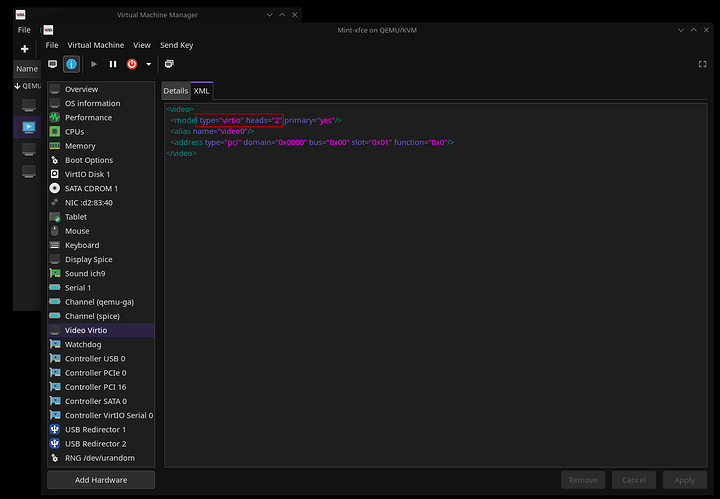Select CPUs in the hardware list

click(x=75, y=131)
